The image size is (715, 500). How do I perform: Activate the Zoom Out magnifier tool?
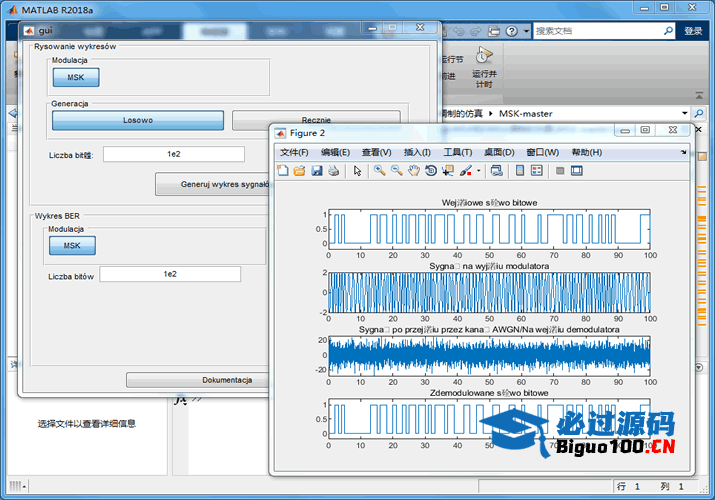pos(397,171)
